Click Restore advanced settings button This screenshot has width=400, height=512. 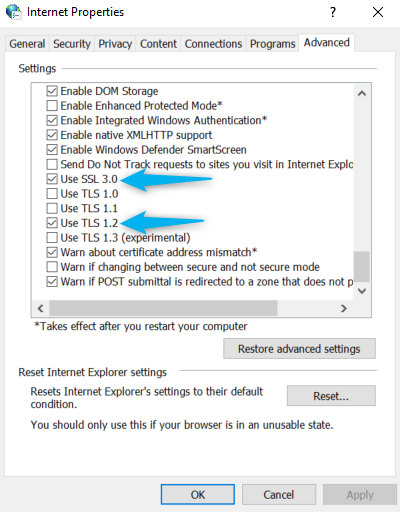click(x=299, y=349)
